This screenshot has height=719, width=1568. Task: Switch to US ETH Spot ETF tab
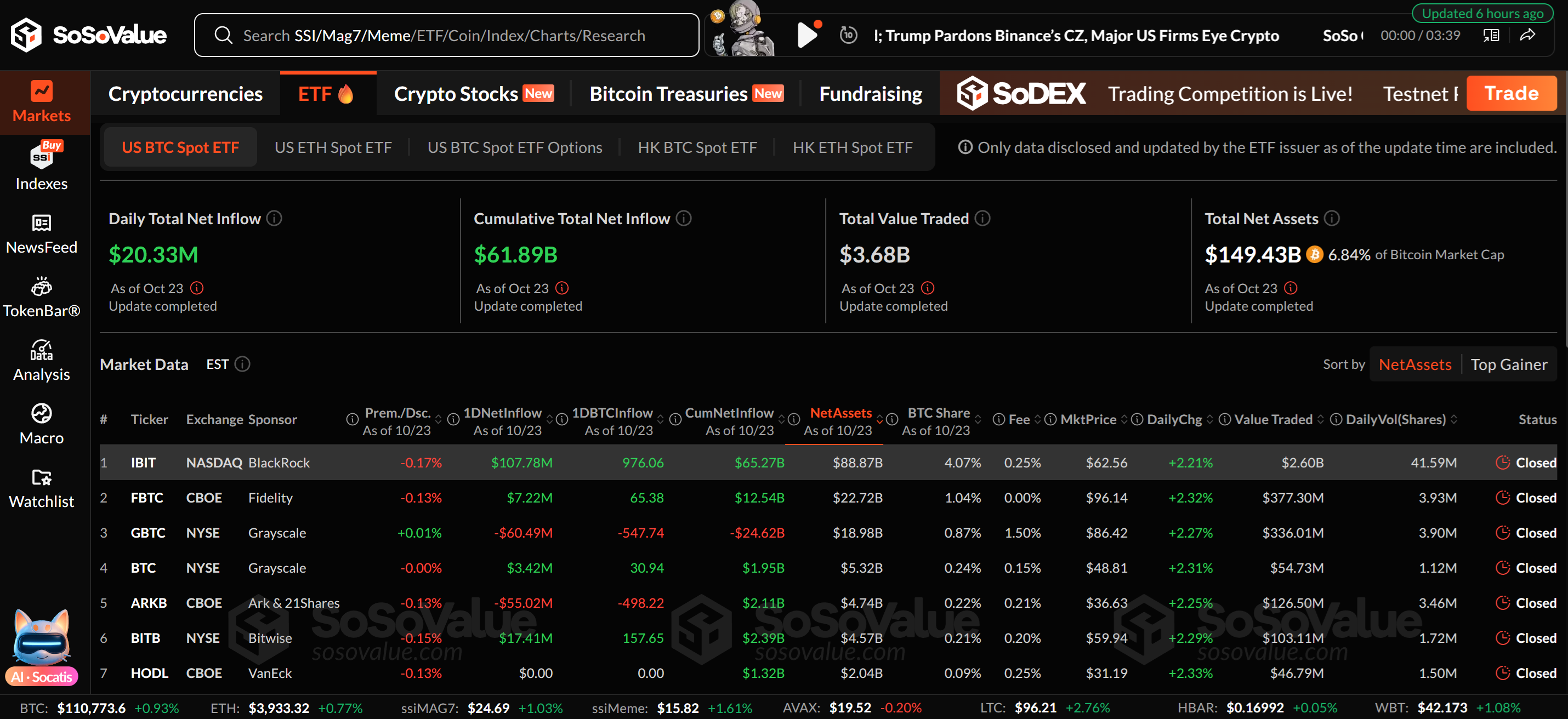click(x=333, y=148)
